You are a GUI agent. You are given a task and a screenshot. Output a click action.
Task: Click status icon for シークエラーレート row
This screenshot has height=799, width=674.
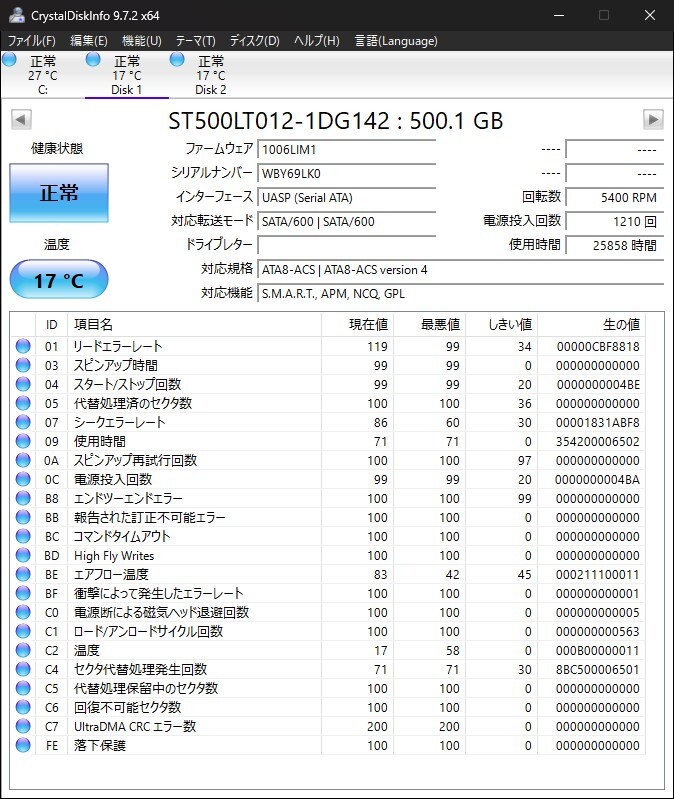pyautogui.click(x=23, y=422)
